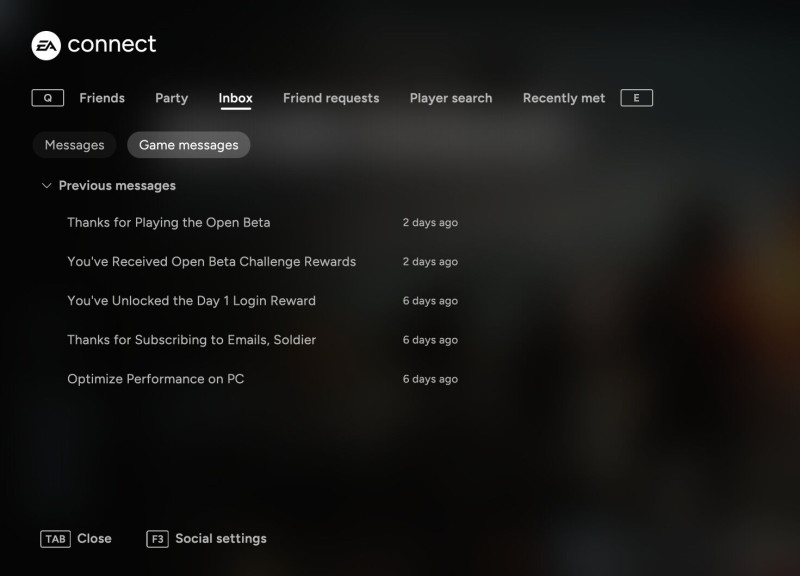Switch to the Messages filter

pyautogui.click(x=74, y=145)
